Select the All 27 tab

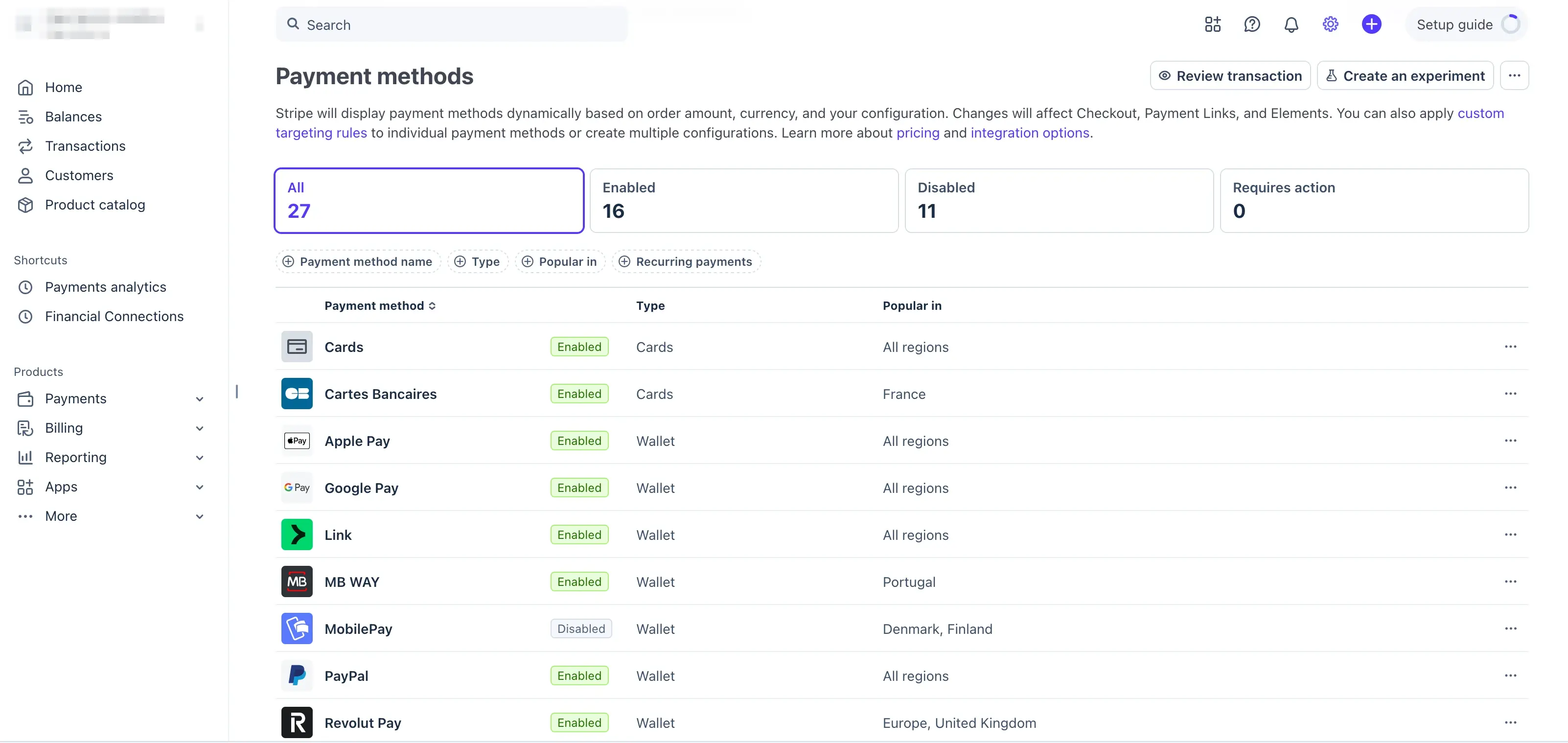point(429,200)
